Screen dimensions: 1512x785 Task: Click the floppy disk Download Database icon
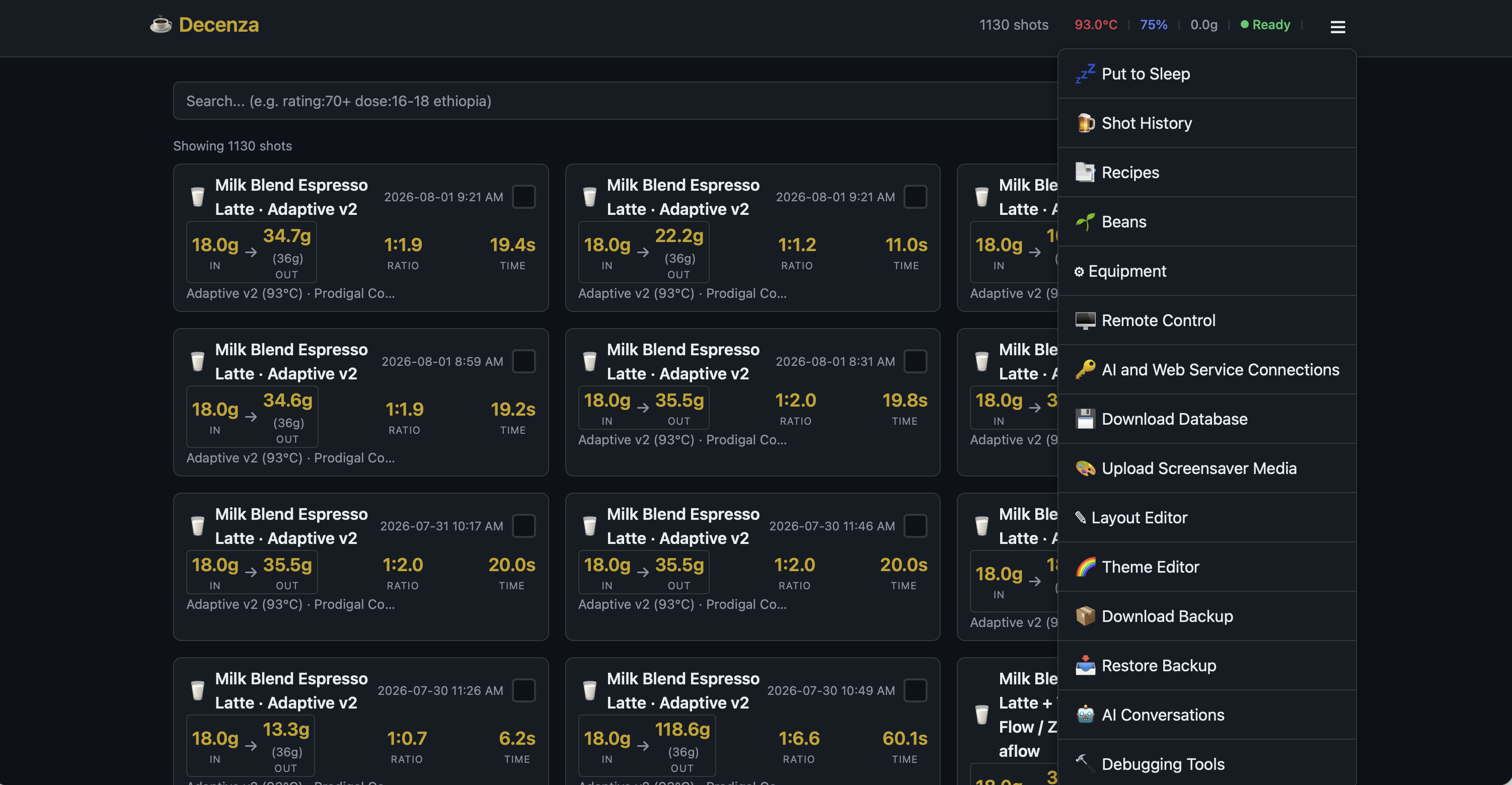click(1085, 419)
